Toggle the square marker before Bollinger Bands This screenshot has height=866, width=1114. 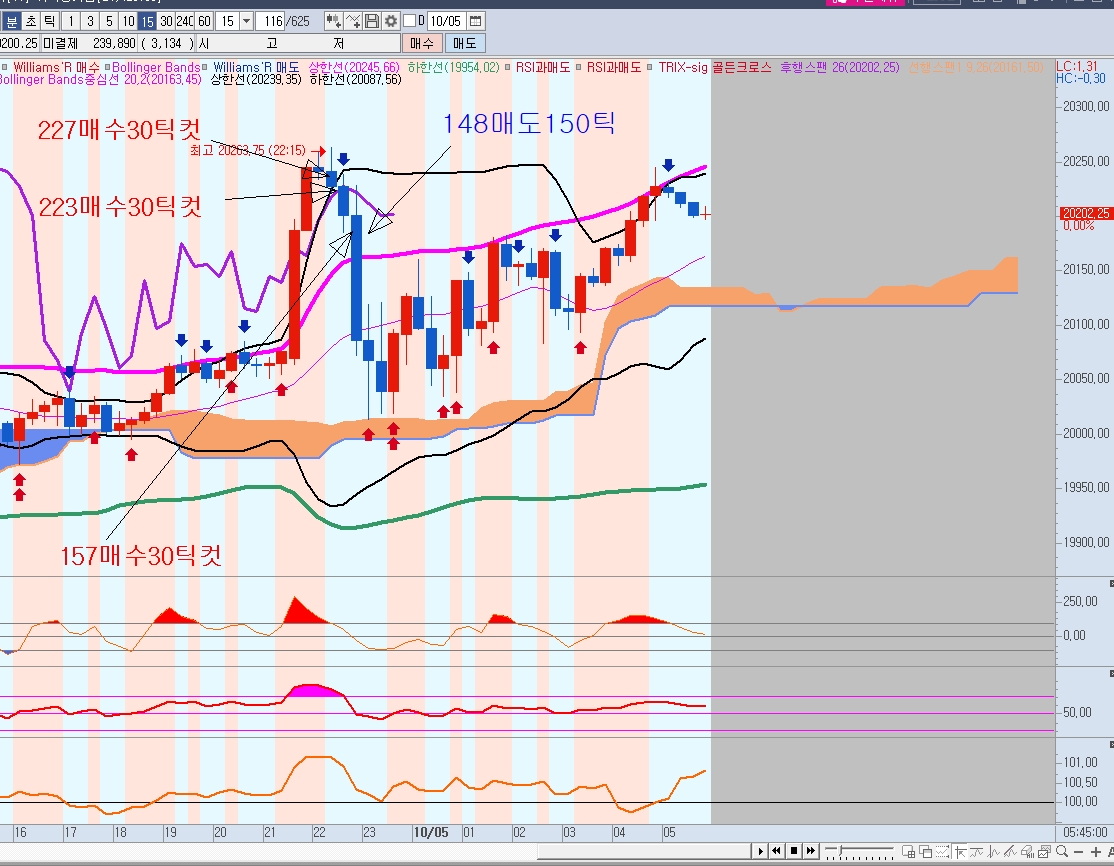[x=107, y=67]
